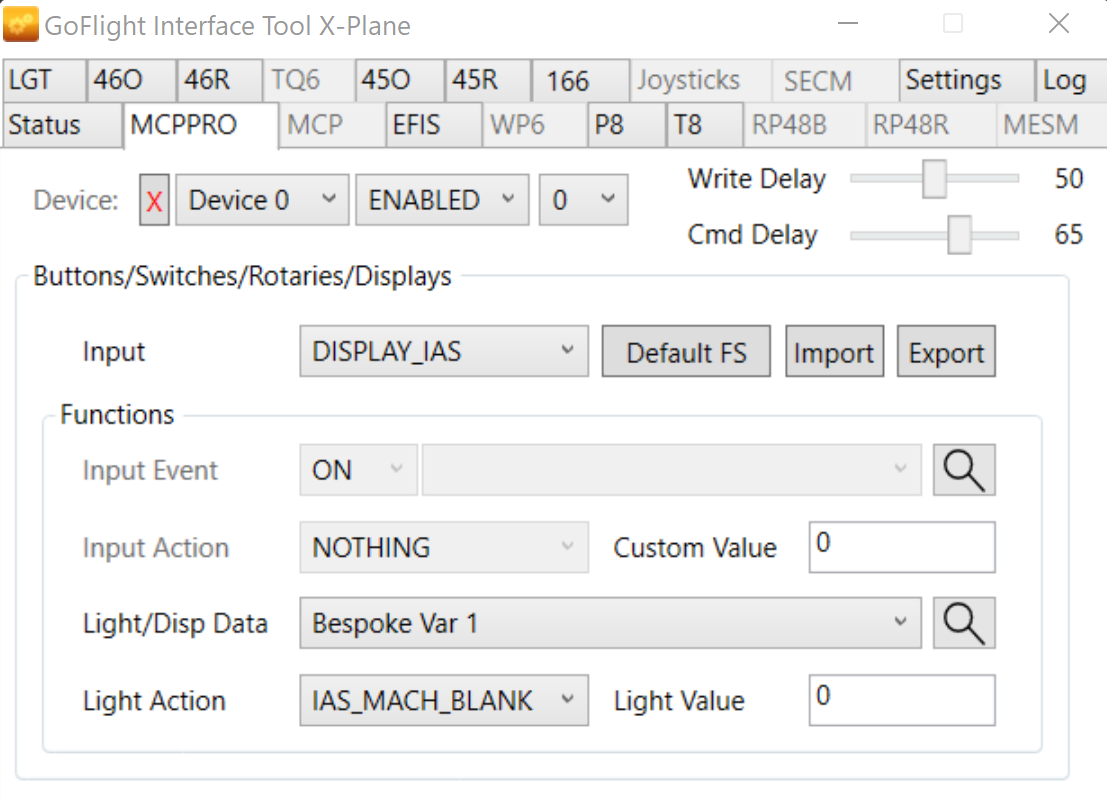Click the Custom Value input field
The height and width of the screenshot is (801, 1107).
[x=902, y=548]
